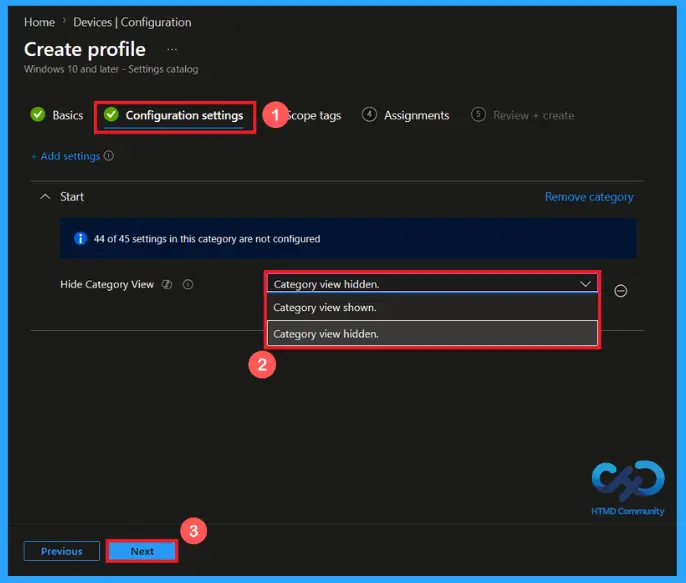Click the '44 of 45 settings' message text
The width and height of the screenshot is (686, 583).
207,239
